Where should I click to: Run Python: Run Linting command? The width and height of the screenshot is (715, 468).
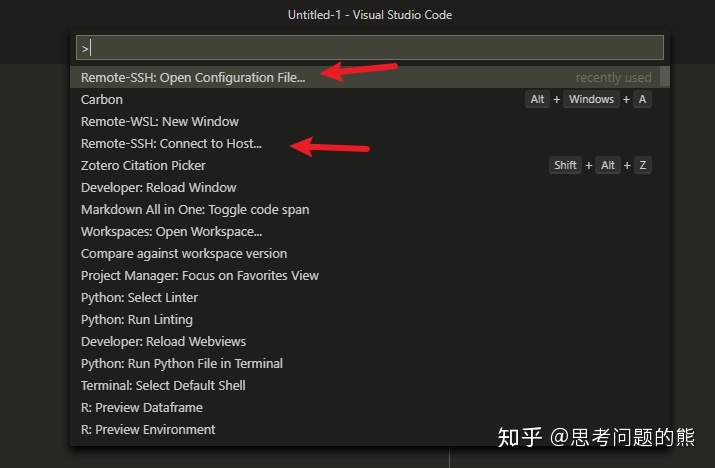point(370,319)
